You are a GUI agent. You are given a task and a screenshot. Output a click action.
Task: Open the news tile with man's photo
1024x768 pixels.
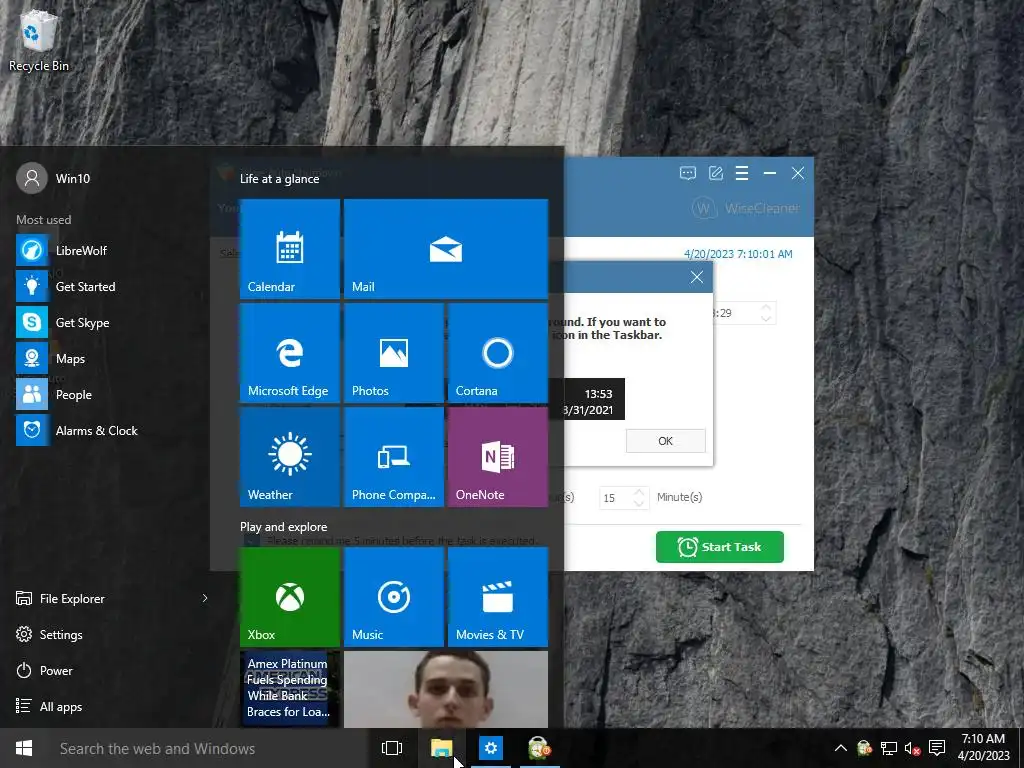point(446,689)
